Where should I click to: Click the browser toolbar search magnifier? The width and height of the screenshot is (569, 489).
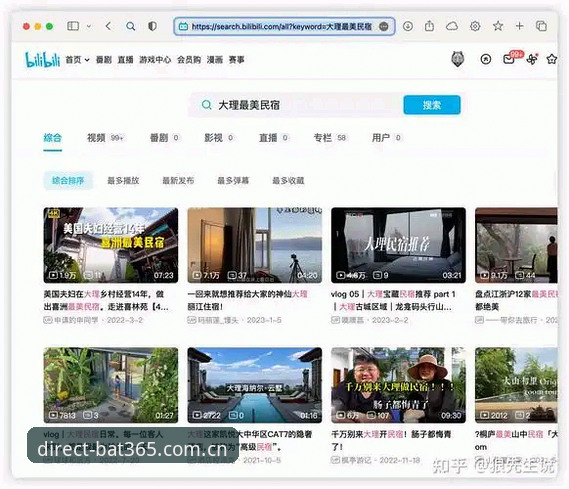click(131, 26)
